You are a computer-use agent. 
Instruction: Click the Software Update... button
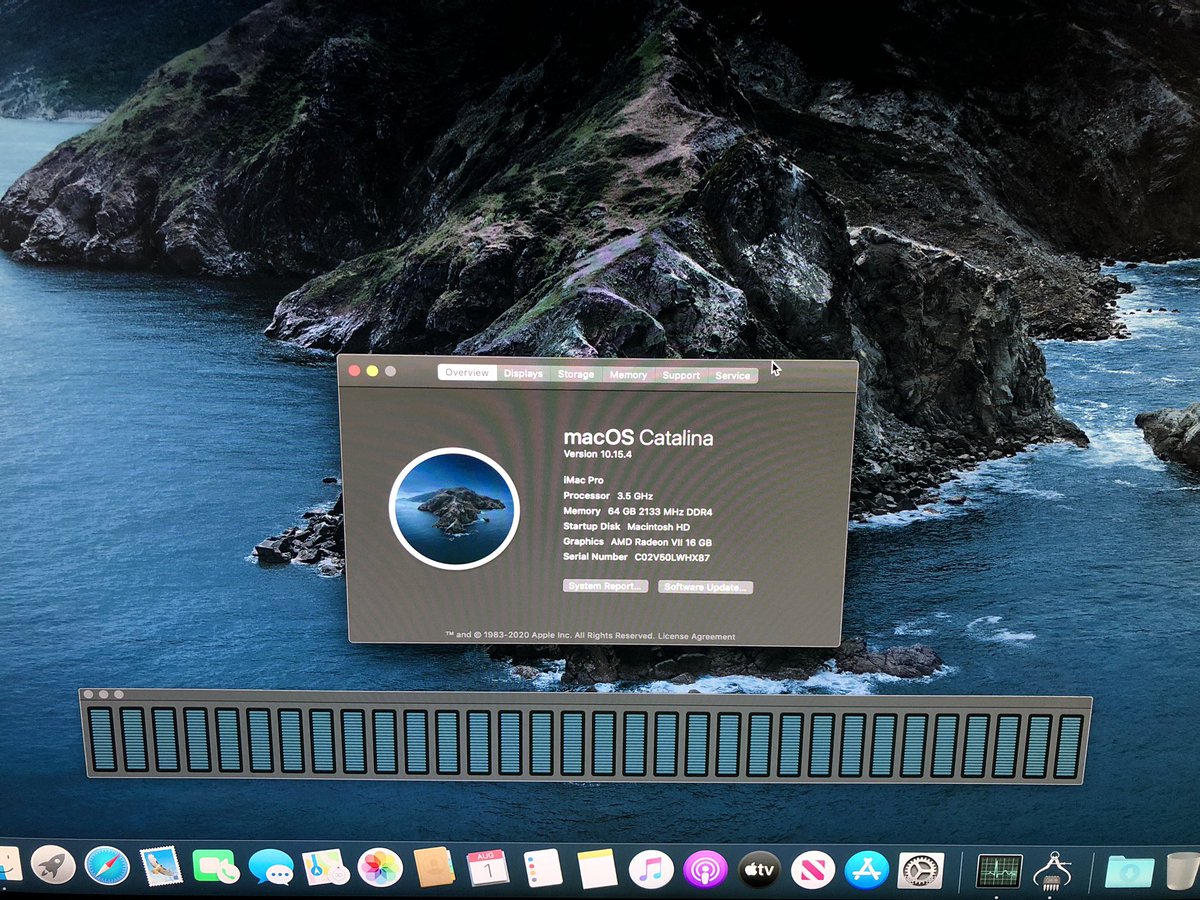705,587
